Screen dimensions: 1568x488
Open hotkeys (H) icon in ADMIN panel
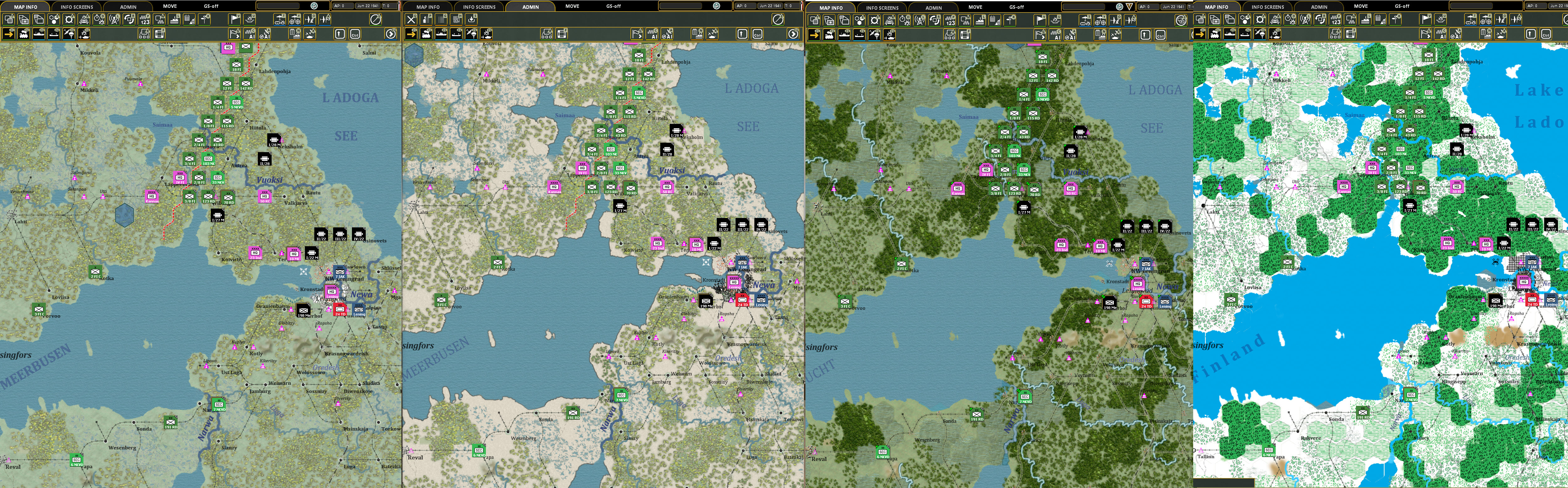coord(456,19)
